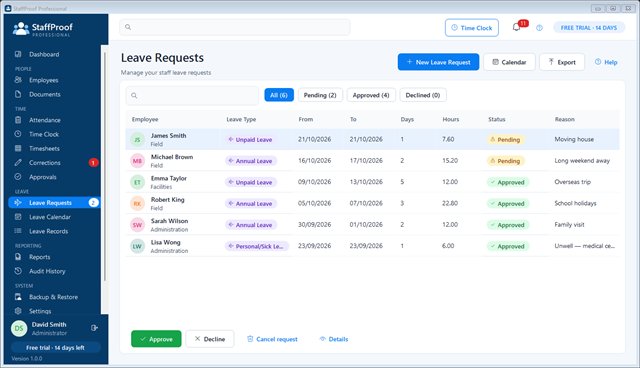
Task: Click Emma Taylor's Approved status badge
Action: point(508,182)
